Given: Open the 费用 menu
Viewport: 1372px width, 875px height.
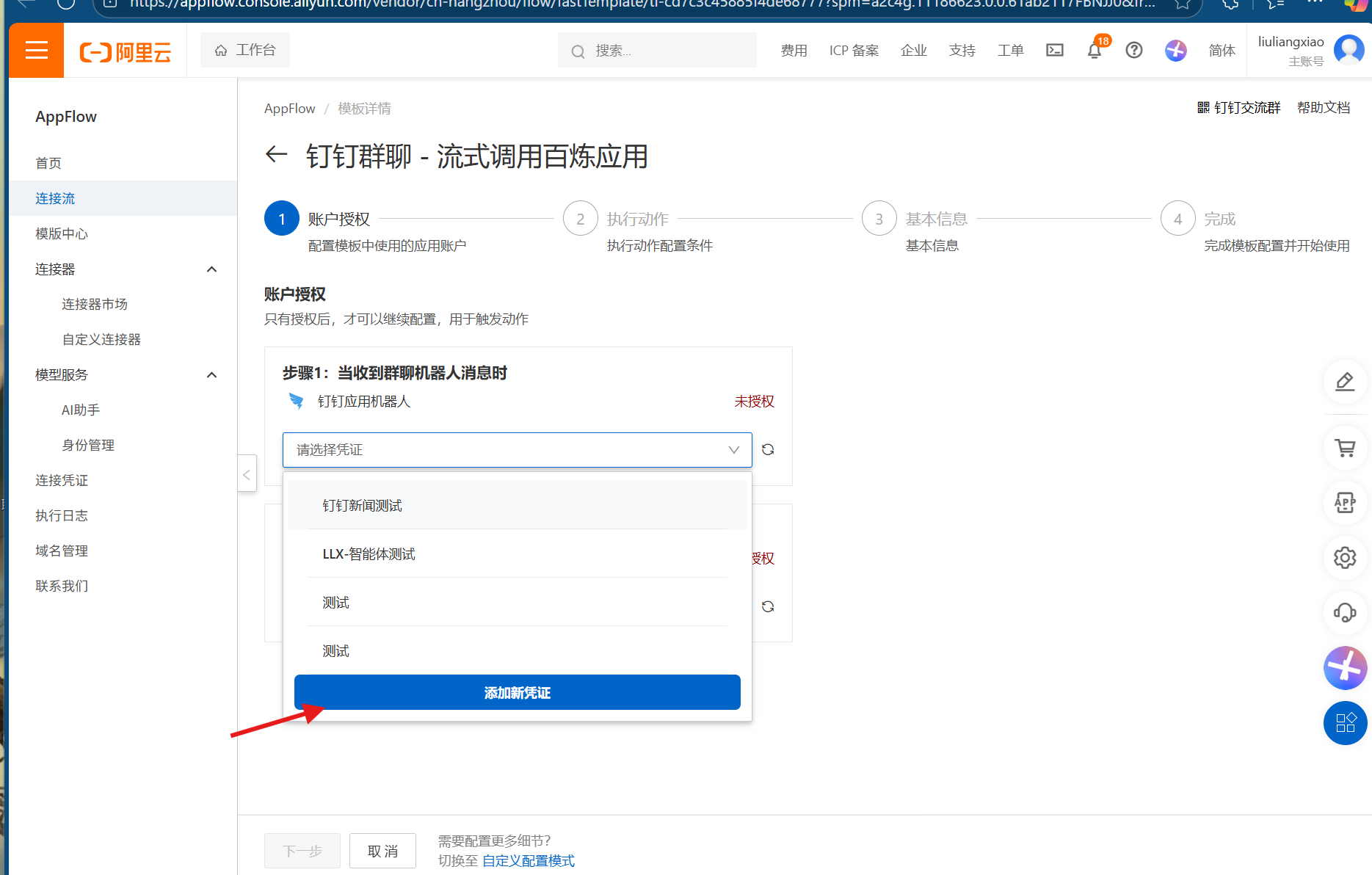Looking at the screenshot, I should [794, 51].
